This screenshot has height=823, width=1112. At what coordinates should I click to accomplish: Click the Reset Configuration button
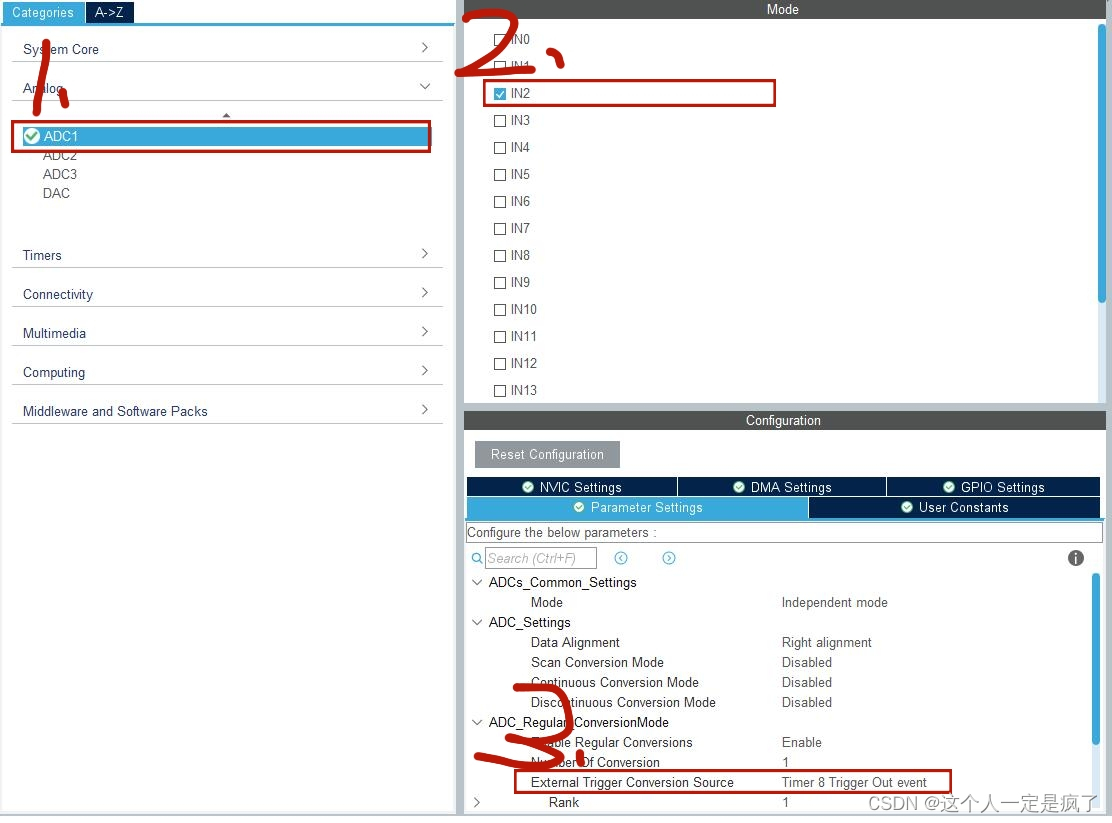[547, 454]
